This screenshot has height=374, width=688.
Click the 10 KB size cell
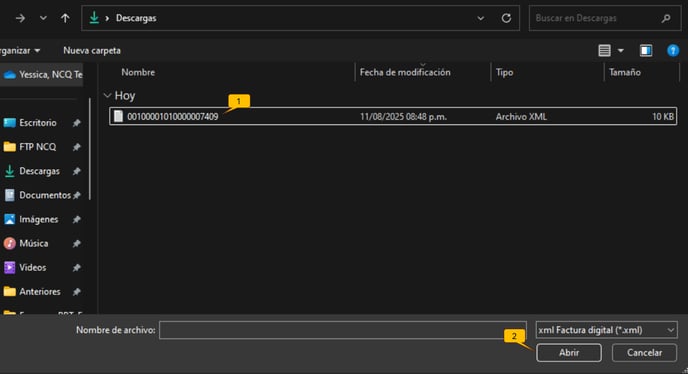click(x=663, y=117)
